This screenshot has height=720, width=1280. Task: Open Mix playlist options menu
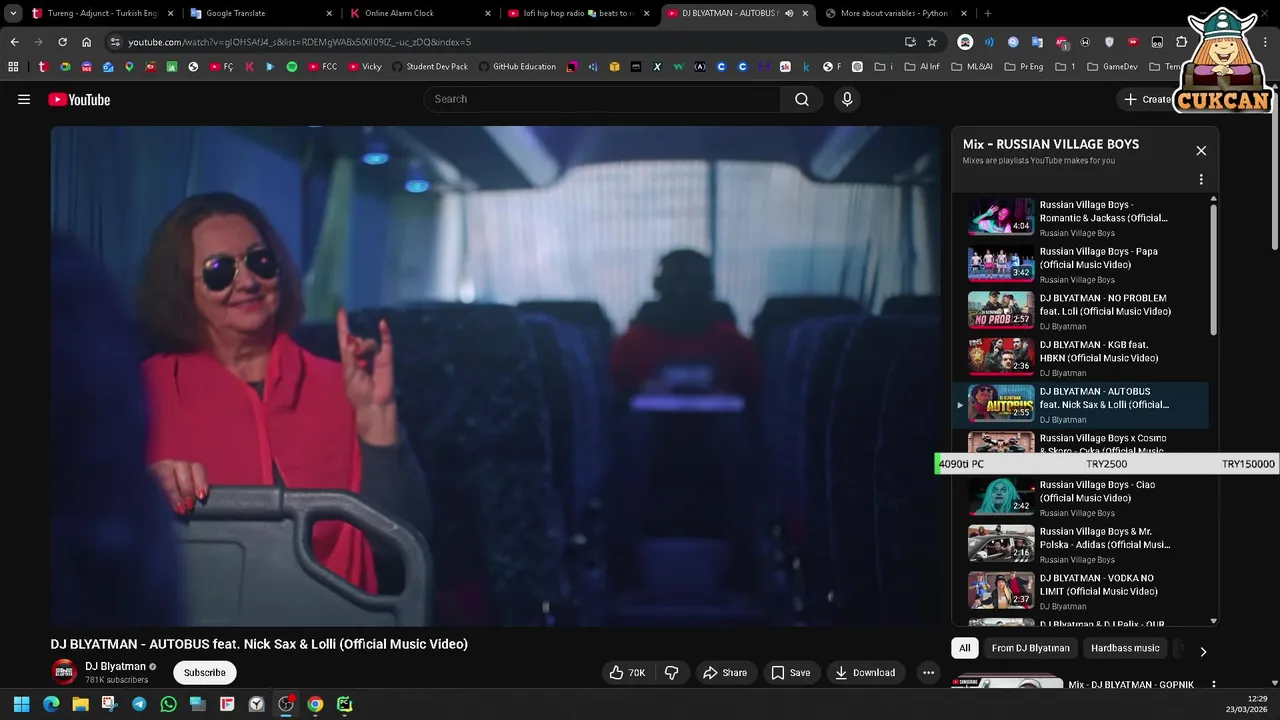[x=1201, y=180]
